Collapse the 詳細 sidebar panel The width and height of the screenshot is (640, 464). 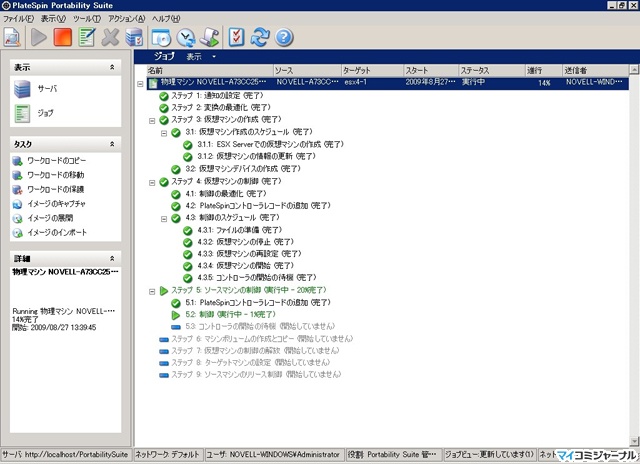[x=112, y=258]
